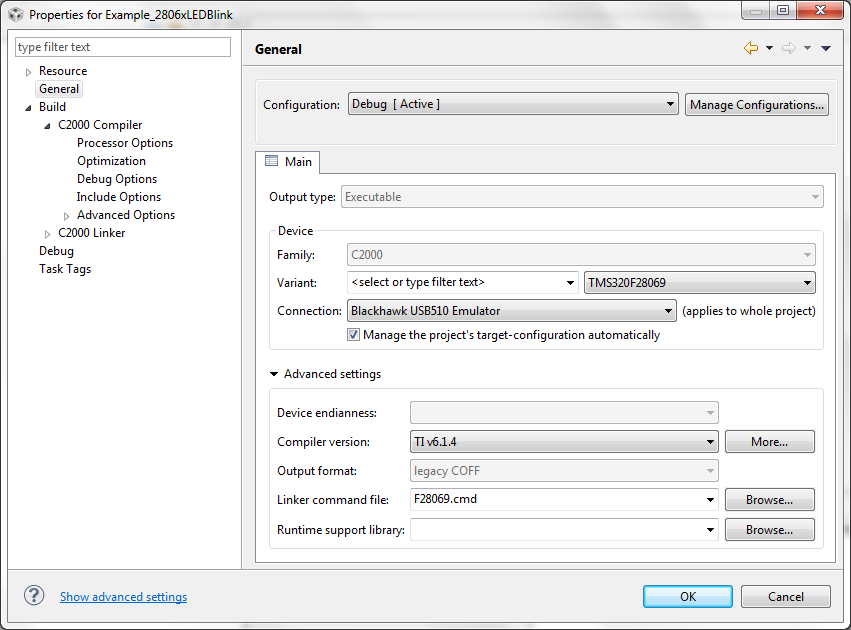851x630 pixels.
Task: Open the Compiler version dropdown
Action: tap(565, 441)
